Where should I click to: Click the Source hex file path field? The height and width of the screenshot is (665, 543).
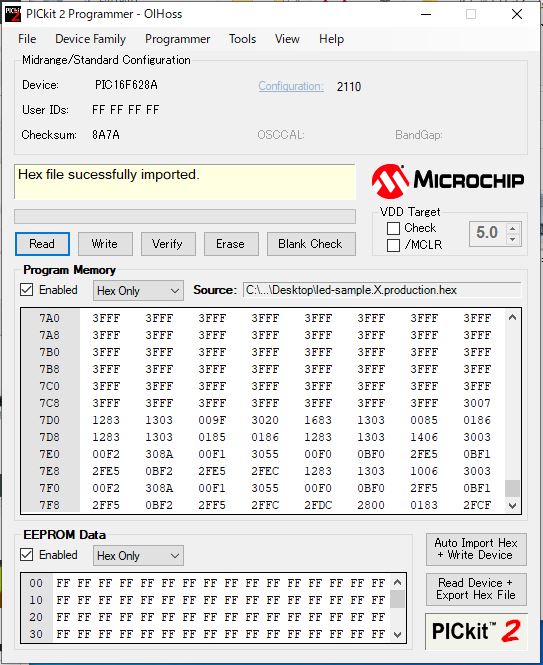(382, 290)
